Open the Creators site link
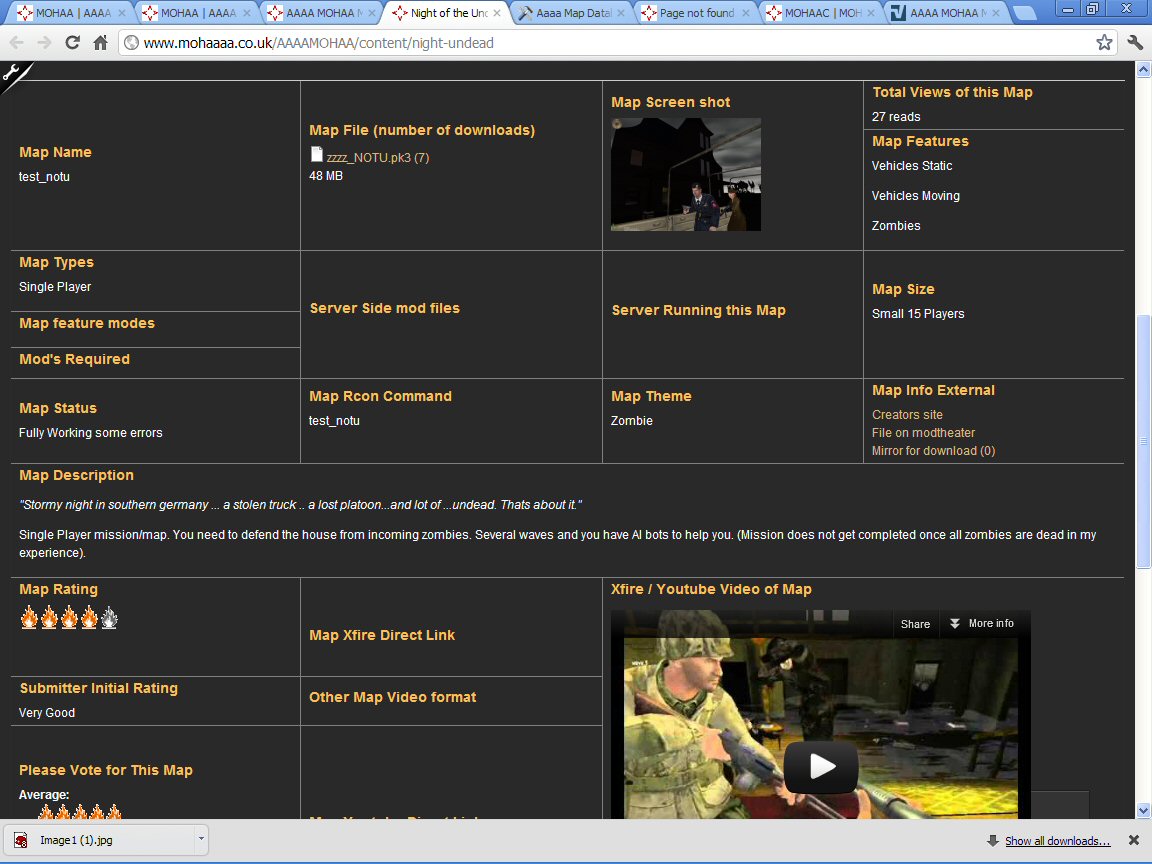 pyautogui.click(x=907, y=414)
